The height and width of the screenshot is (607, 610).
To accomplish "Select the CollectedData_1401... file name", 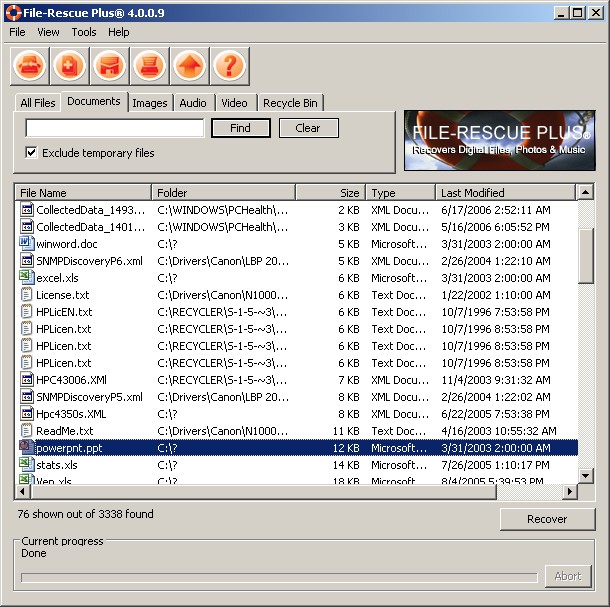I will tap(90, 227).
